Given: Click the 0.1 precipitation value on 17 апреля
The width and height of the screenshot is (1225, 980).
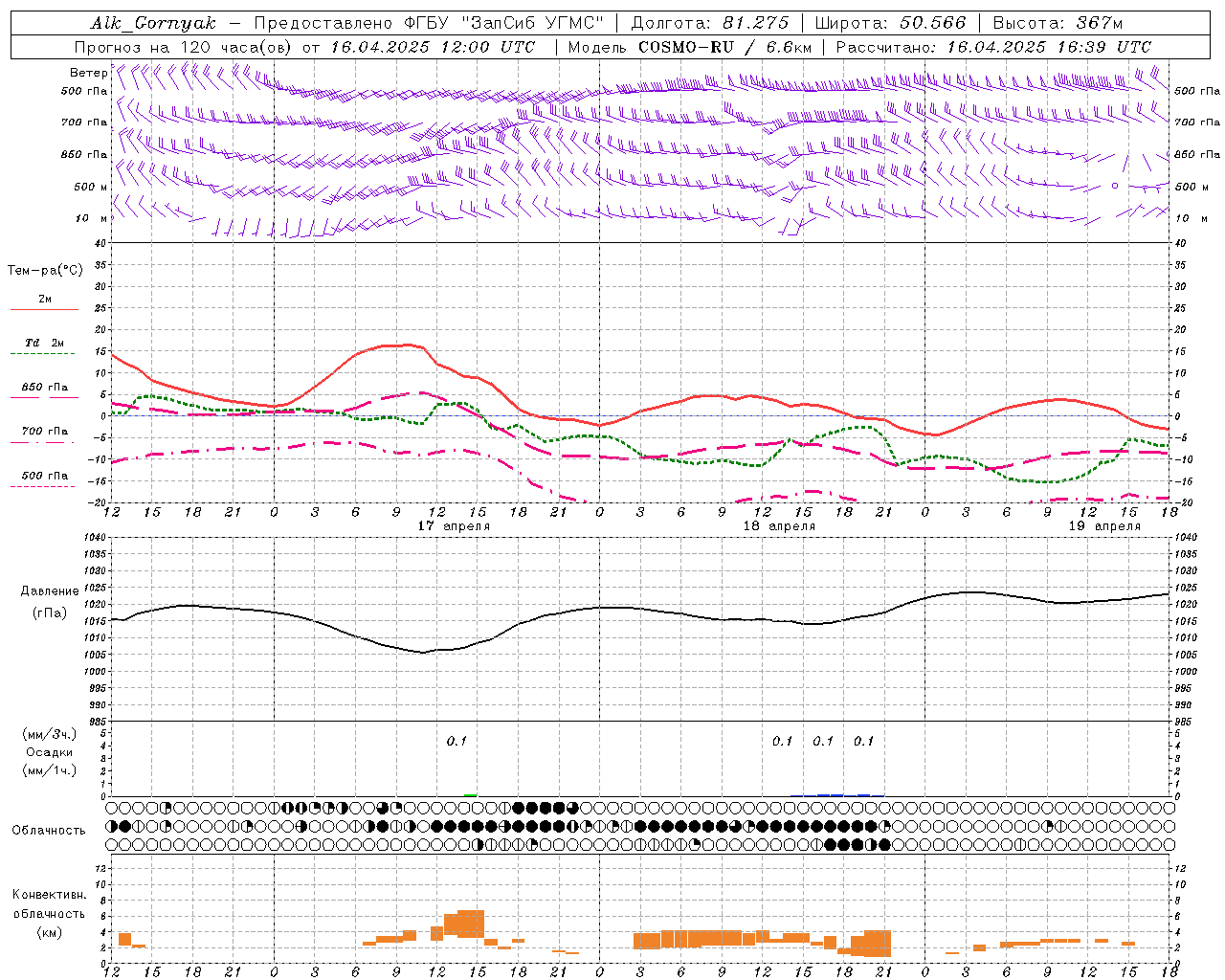Looking at the screenshot, I should 457,742.
